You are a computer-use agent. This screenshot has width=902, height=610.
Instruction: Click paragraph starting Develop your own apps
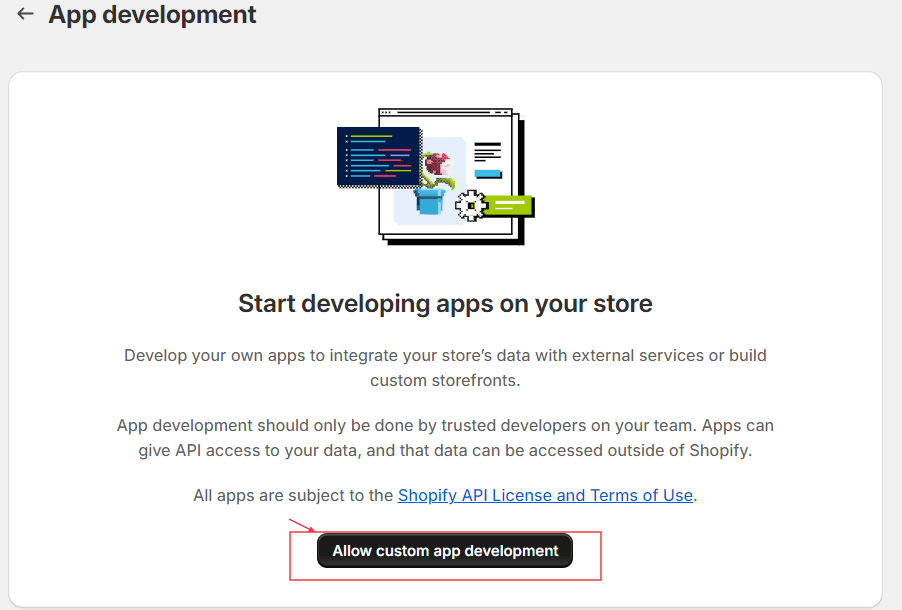tap(445, 368)
